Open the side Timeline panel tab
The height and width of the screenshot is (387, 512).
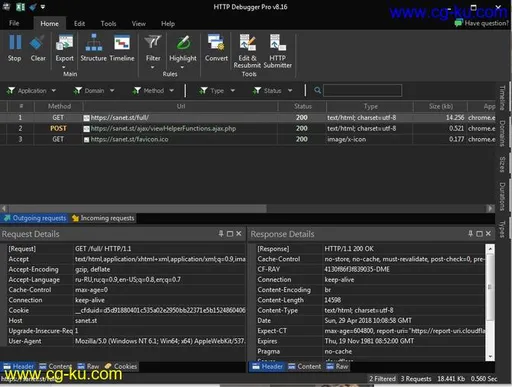click(x=502, y=97)
